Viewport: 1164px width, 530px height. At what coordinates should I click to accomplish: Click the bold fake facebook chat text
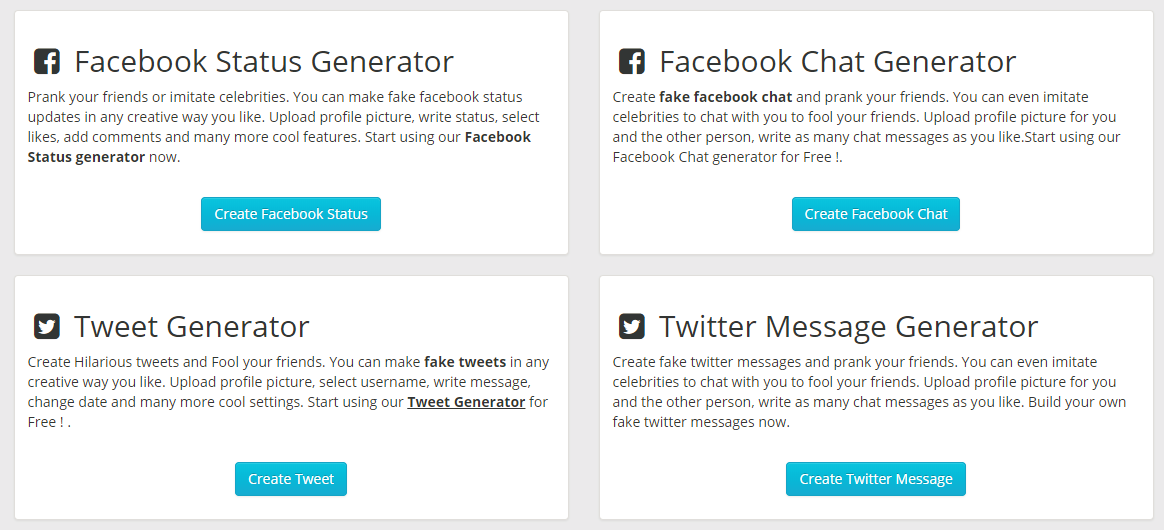[x=725, y=97]
